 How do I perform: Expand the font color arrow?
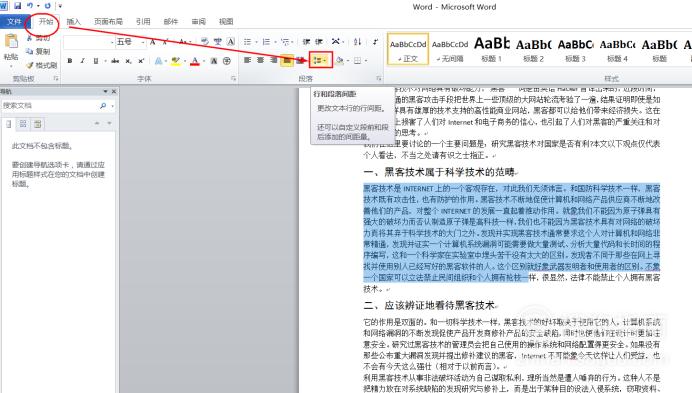[203, 61]
